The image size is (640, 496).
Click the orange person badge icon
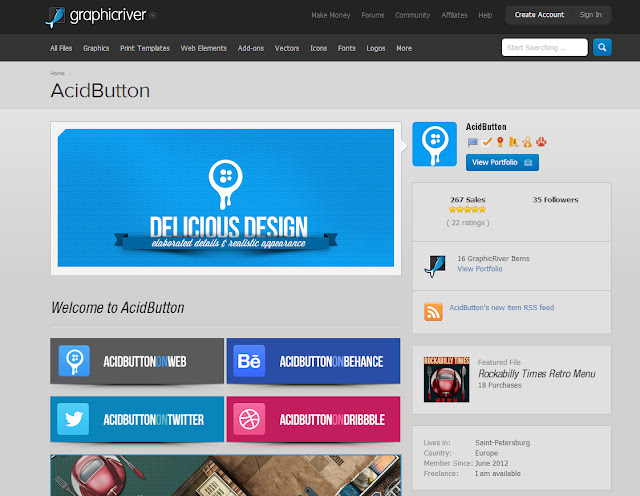[x=527, y=142]
